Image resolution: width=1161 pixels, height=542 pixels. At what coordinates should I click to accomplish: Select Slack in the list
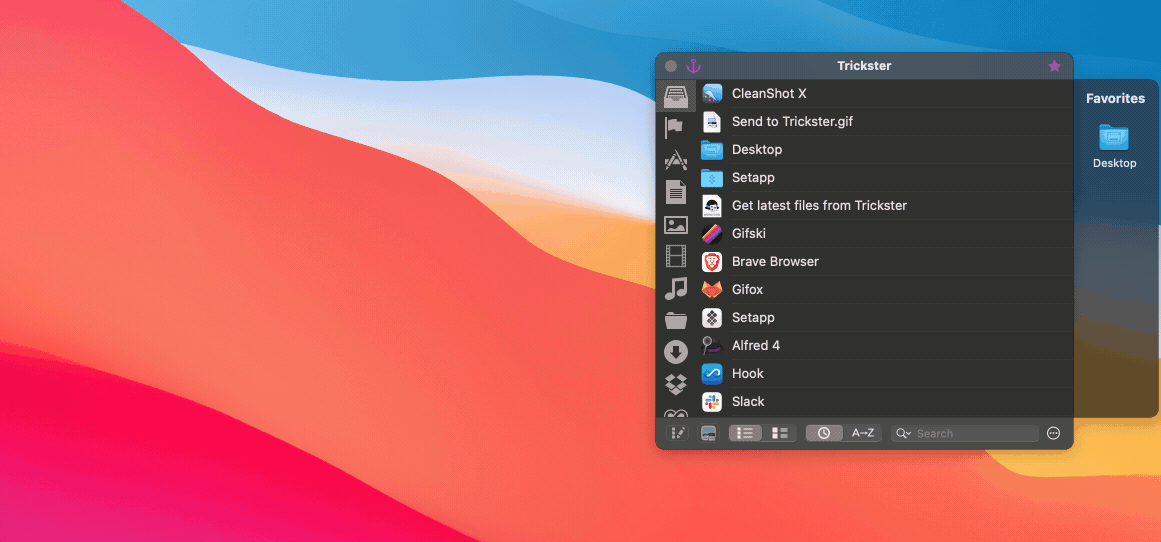[885, 401]
